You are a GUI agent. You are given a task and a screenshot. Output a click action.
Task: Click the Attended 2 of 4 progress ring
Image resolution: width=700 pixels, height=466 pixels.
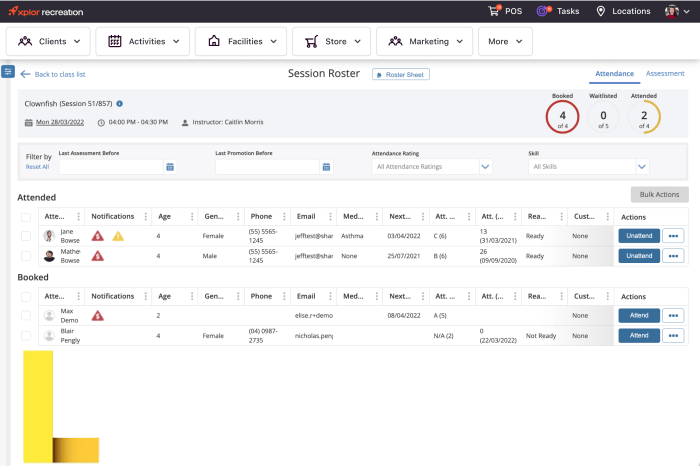click(x=644, y=117)
